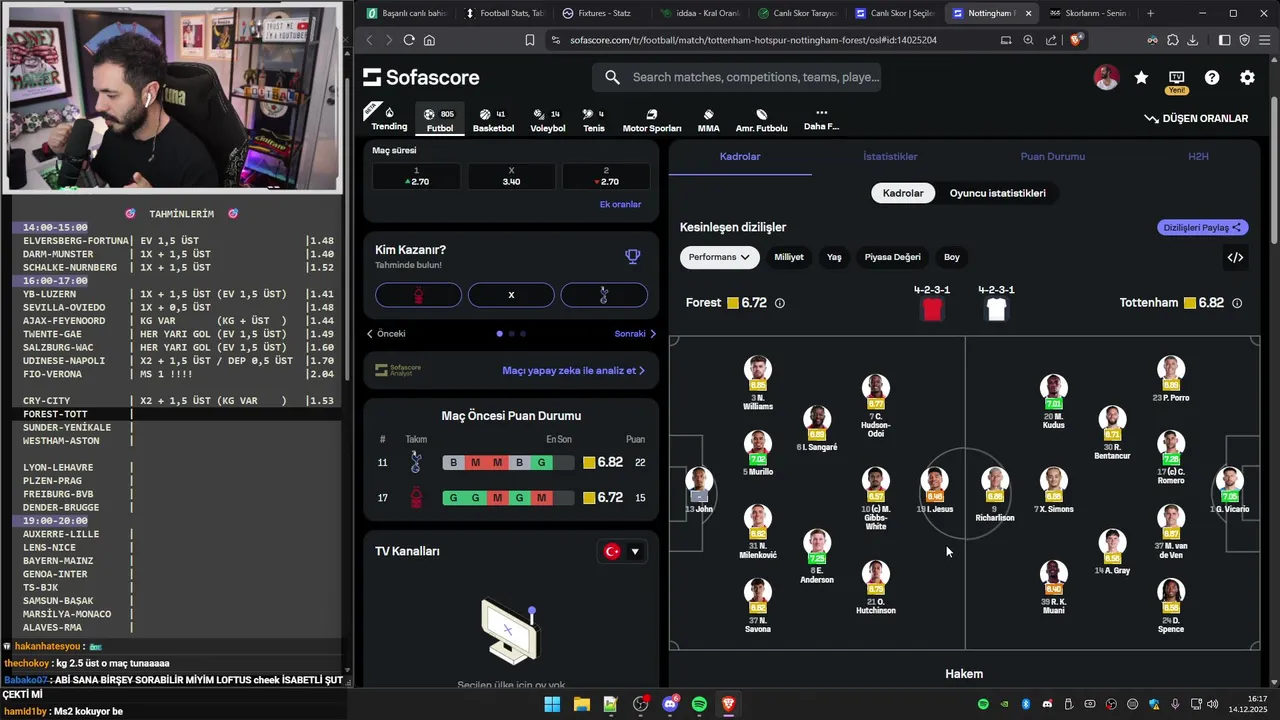The image size is (1280, 720).
Task: Go to Önceki card
Action: coord(386,334)
